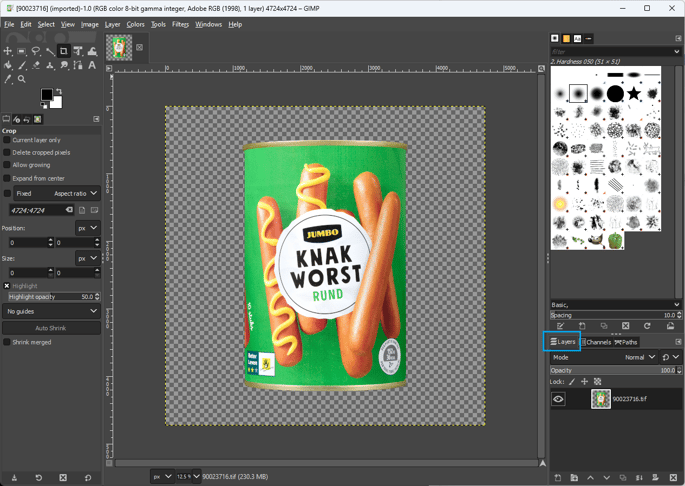Select the Warp Transform tool
Screen dimensions: 685x486
[92, 52]
